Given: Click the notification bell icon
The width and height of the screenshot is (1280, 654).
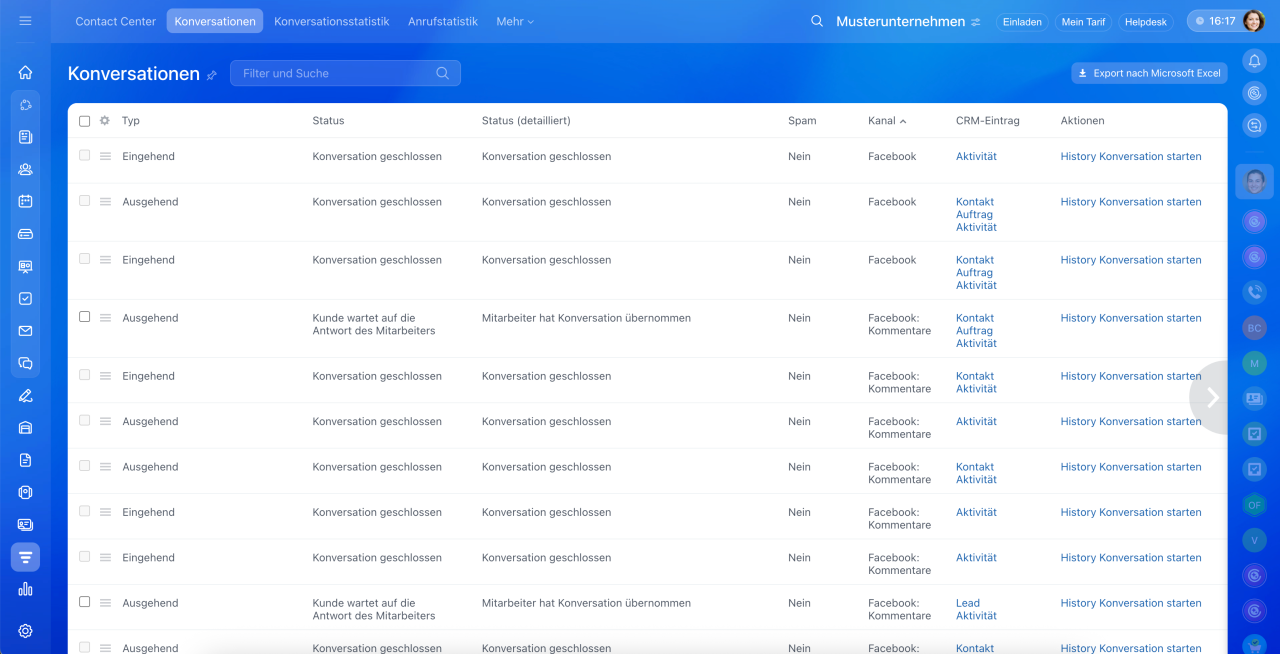Looking at the screenshot, I should coord(1254,62).
